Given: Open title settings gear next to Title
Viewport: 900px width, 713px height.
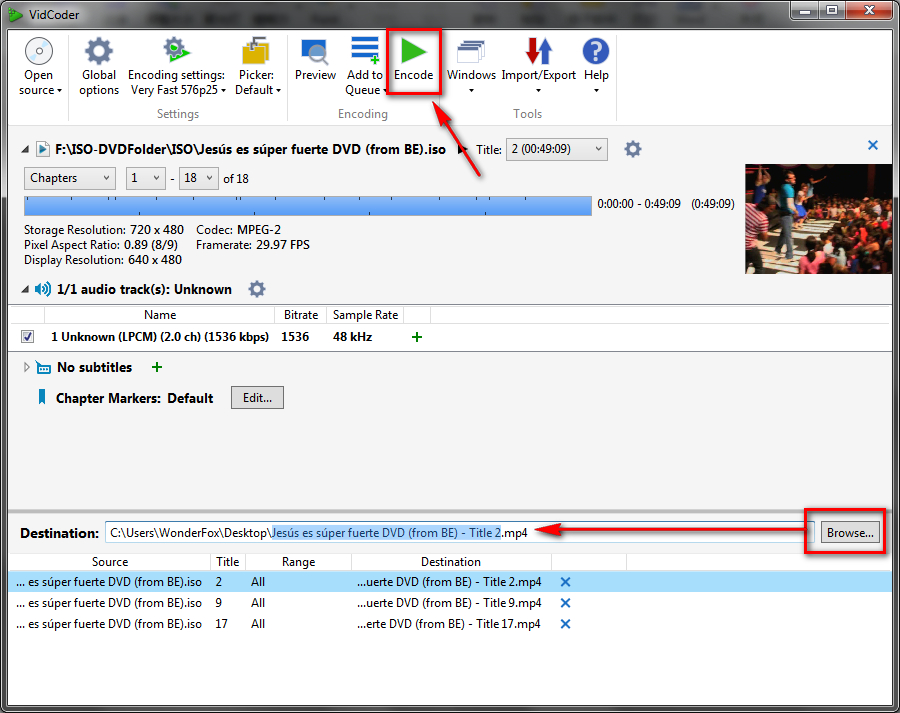Looking at the screenshot, I should tap(633, 149).
